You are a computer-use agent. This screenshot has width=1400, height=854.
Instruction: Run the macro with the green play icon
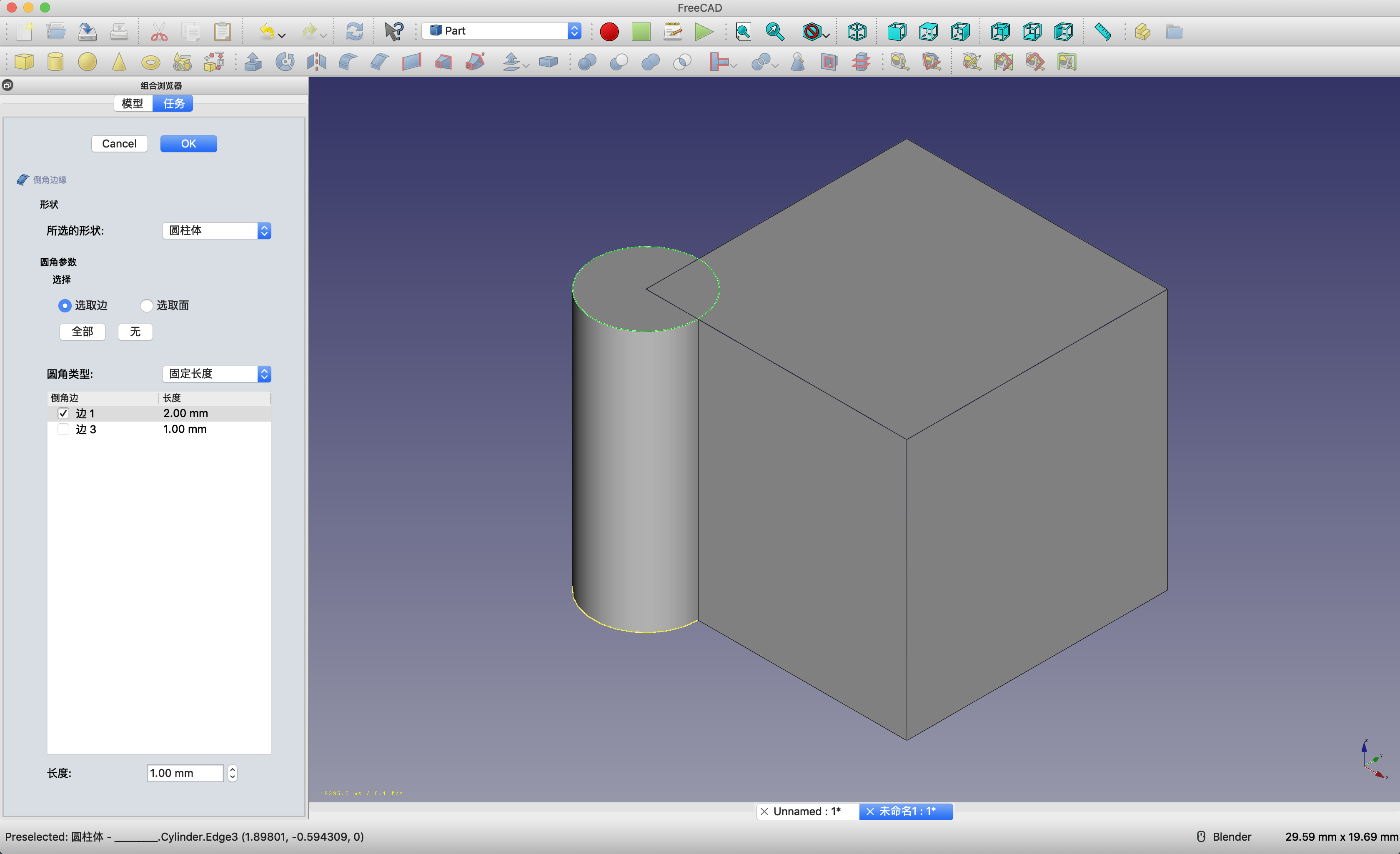pyautogui.click(x=704, y=32)
